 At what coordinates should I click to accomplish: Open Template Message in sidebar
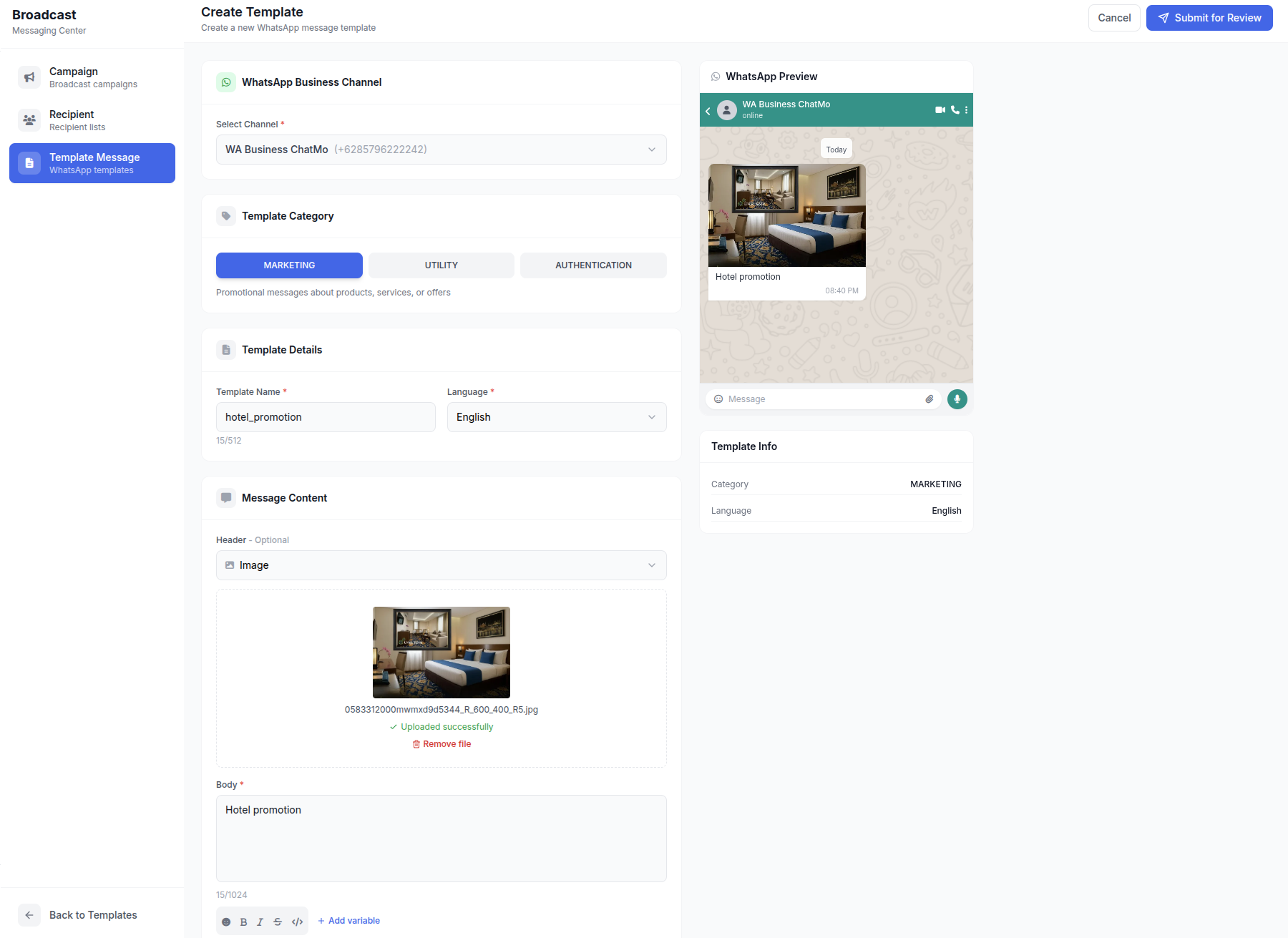(92, 163)
